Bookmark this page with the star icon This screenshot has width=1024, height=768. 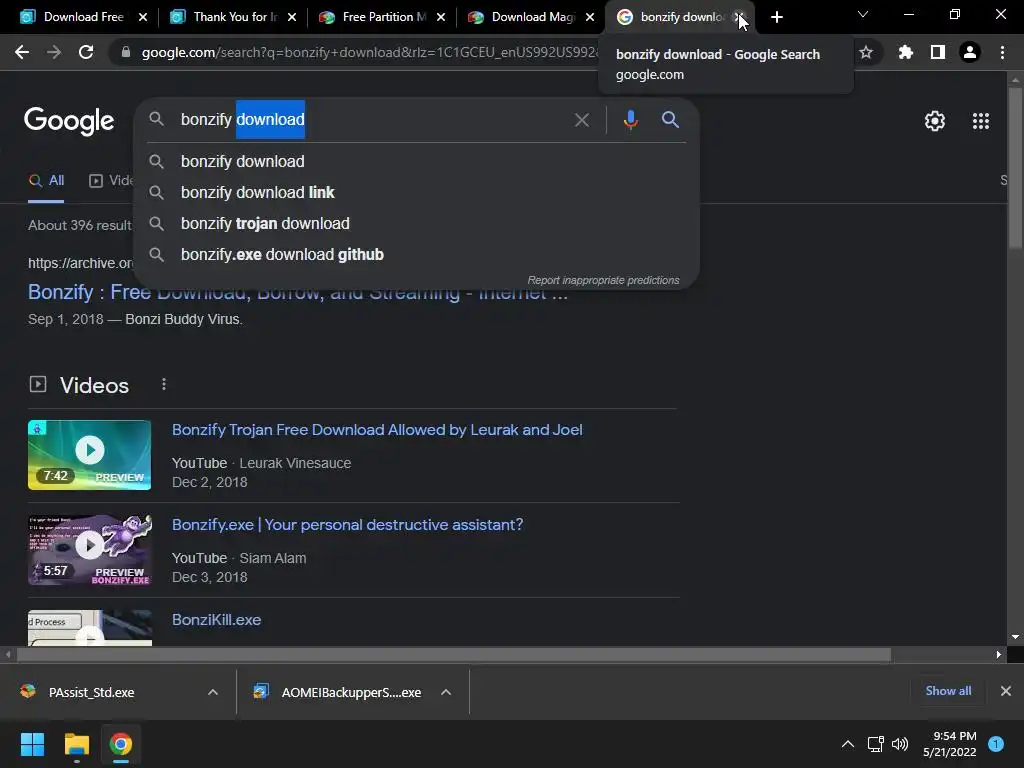pos(866,52)
